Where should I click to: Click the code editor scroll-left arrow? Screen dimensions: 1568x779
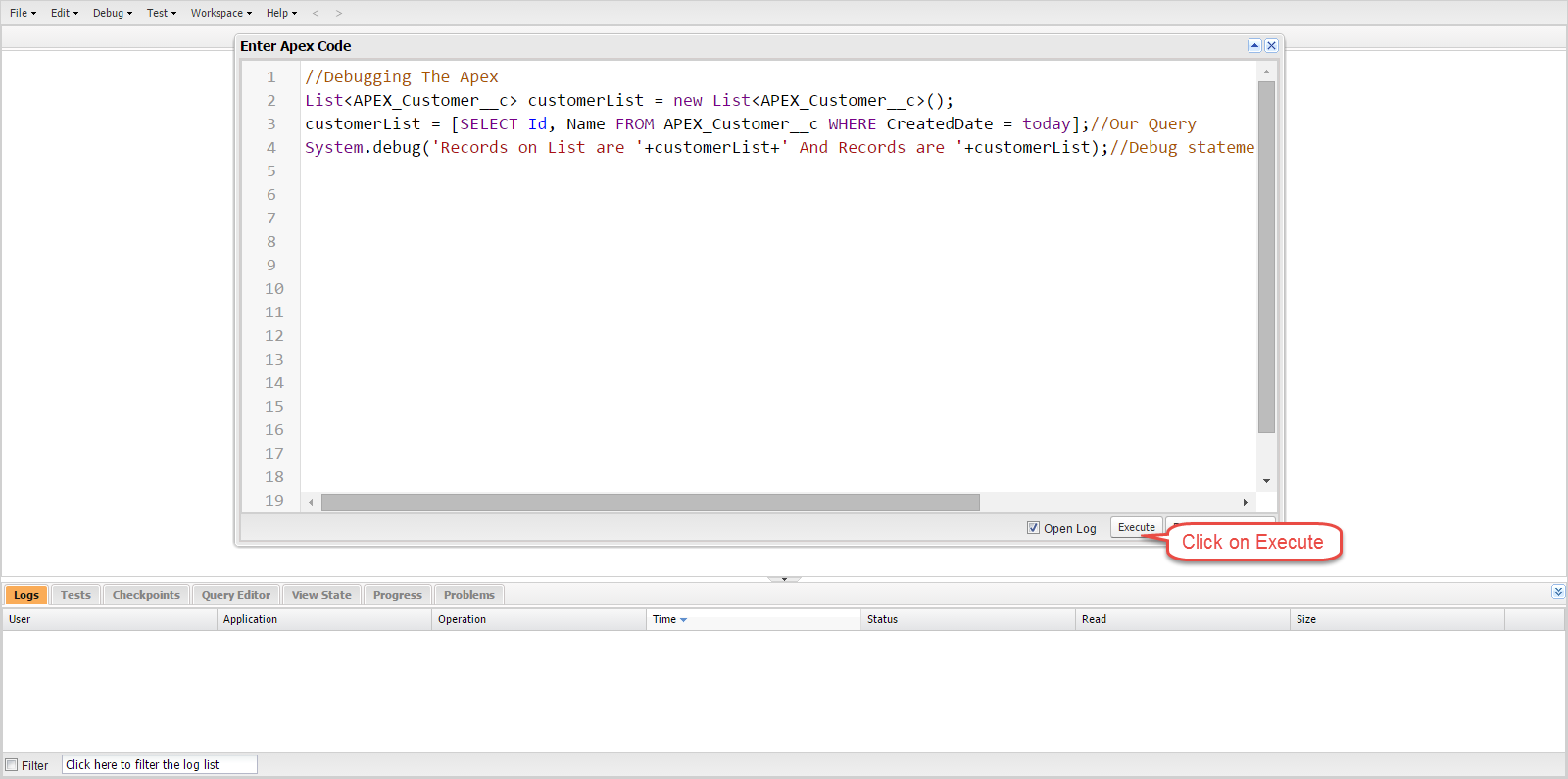coord(311,503)
